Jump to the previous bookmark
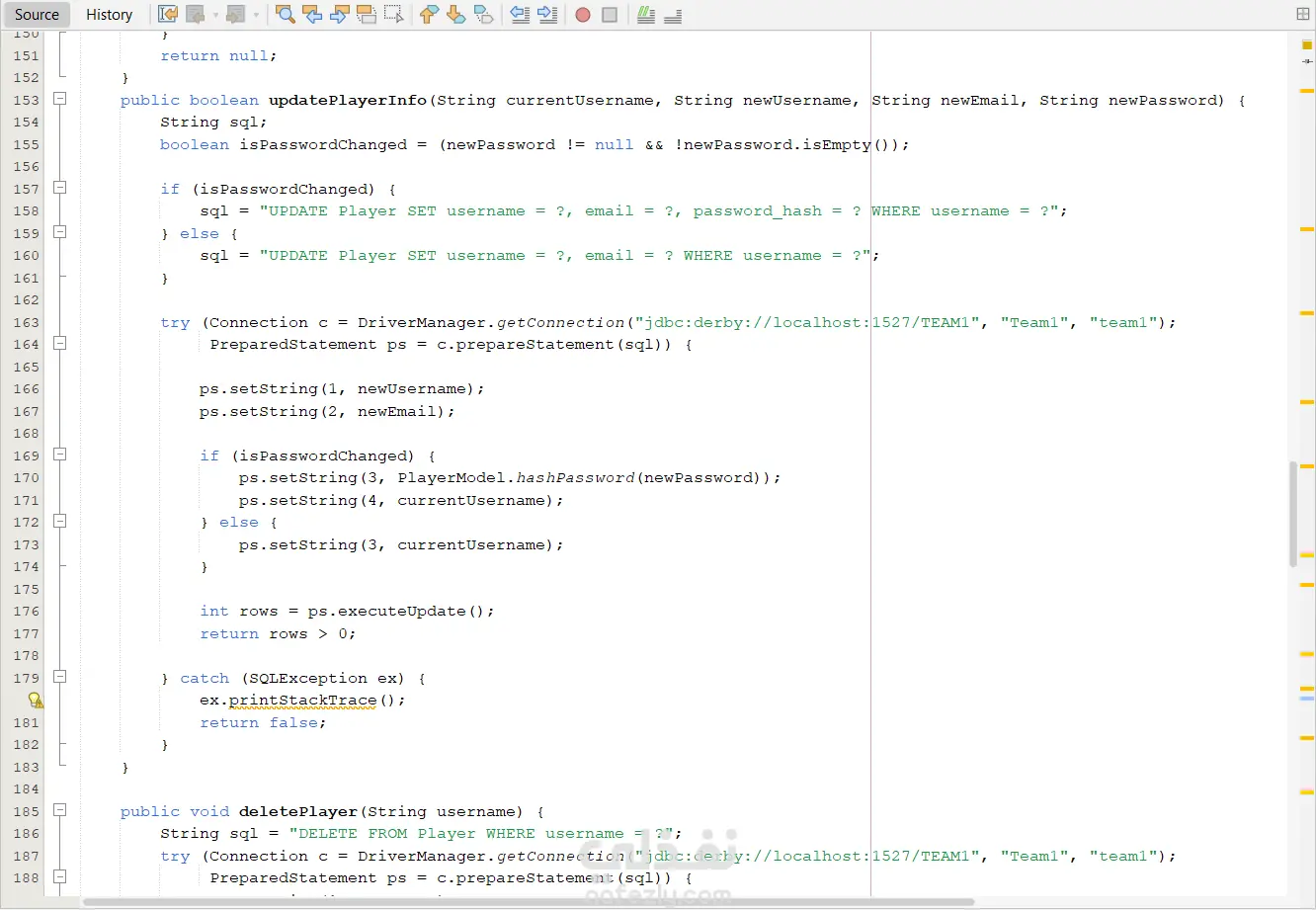This screenshot has width=1316, height=910. coord(429,15)
